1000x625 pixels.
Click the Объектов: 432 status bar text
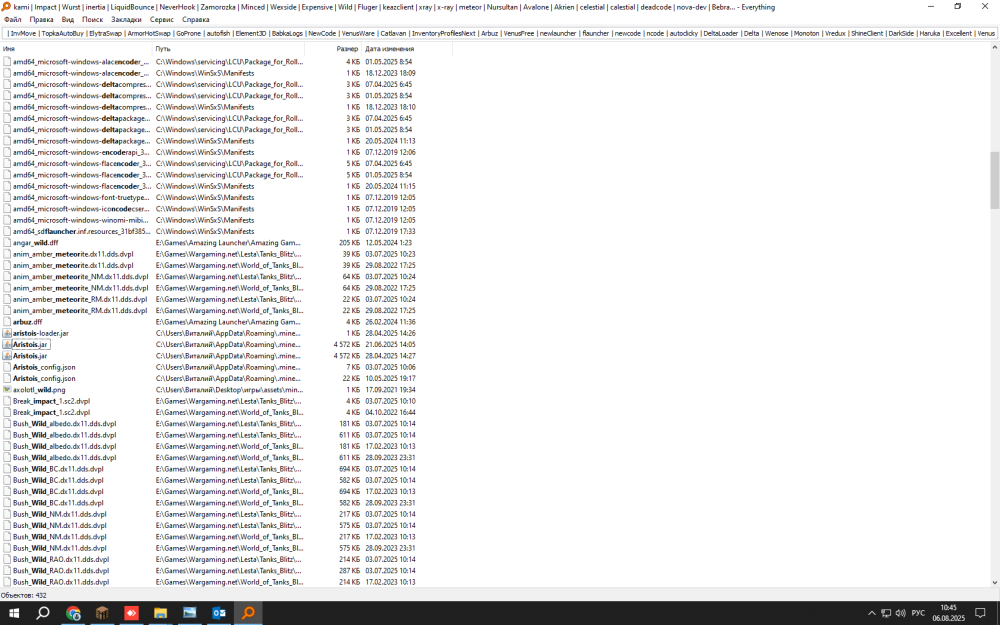click(x=24, y=595)
